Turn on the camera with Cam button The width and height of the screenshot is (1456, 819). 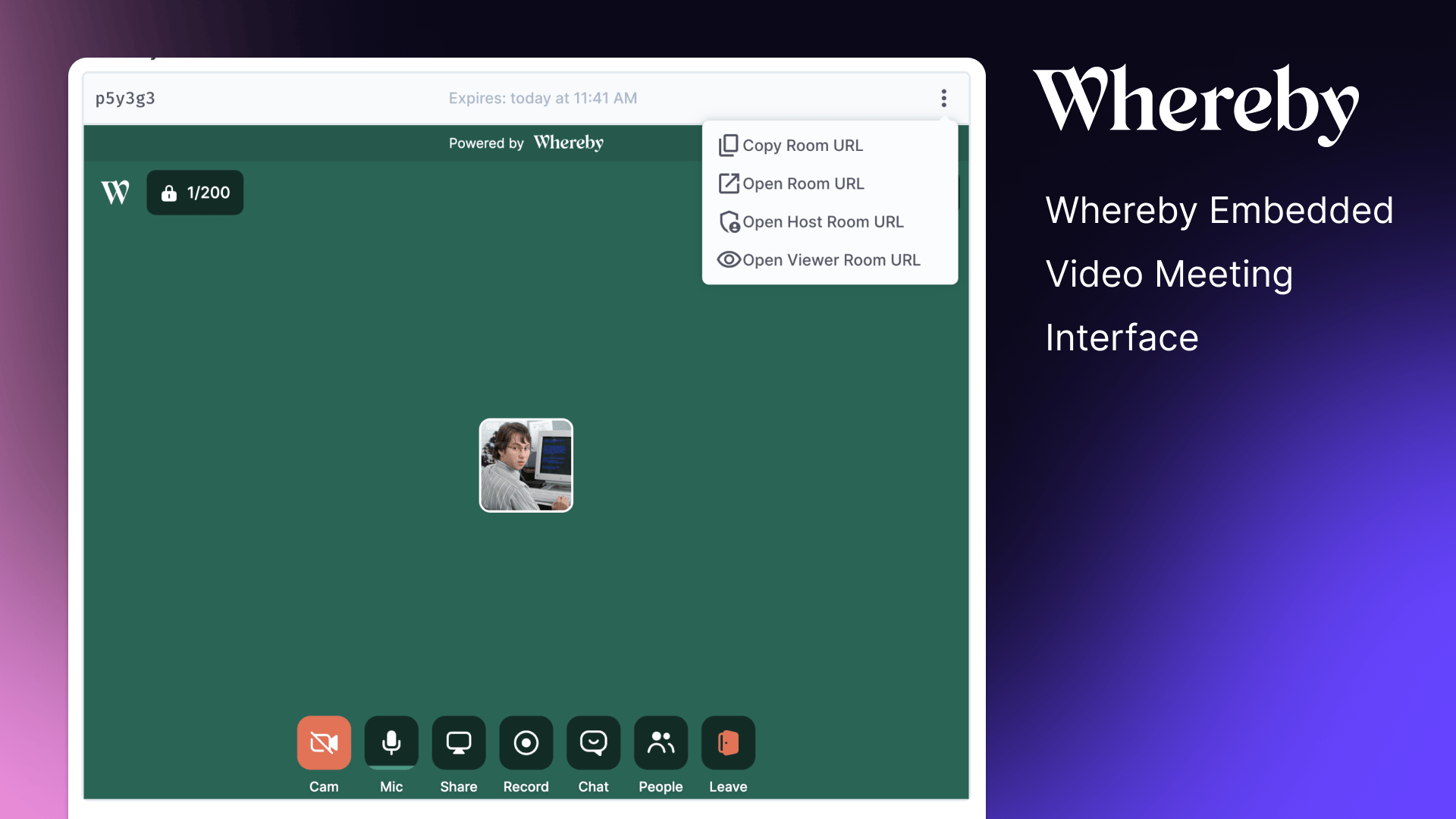coord(324,742)
